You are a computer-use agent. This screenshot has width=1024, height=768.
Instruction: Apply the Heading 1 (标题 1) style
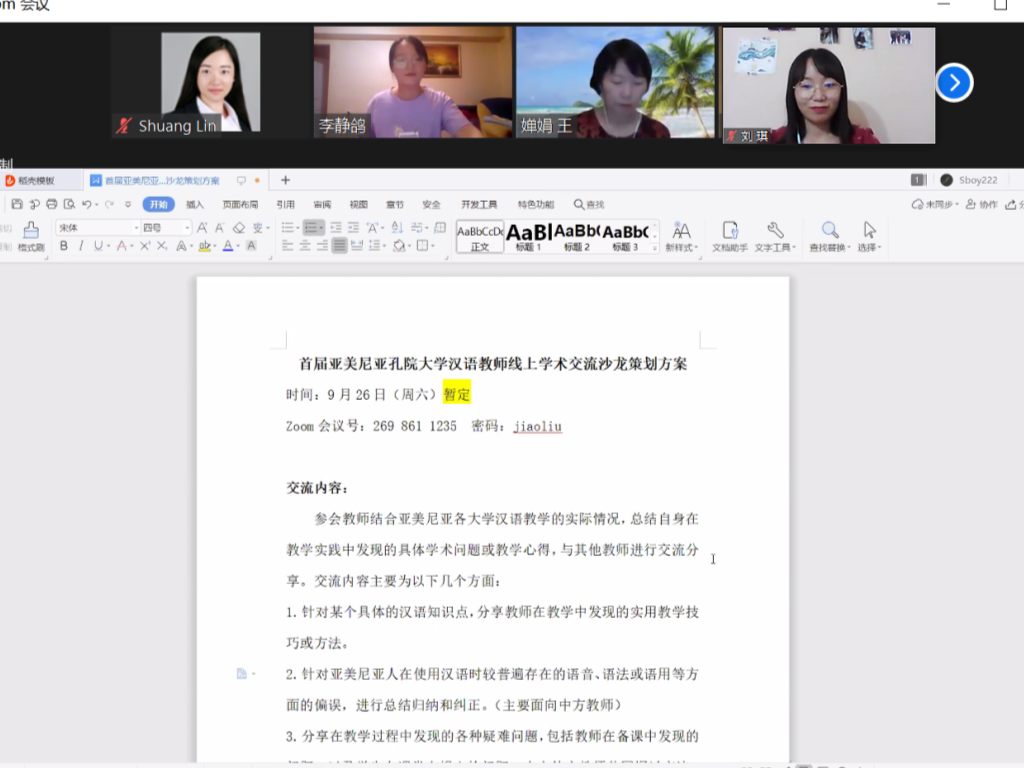[x=528, y=237]
